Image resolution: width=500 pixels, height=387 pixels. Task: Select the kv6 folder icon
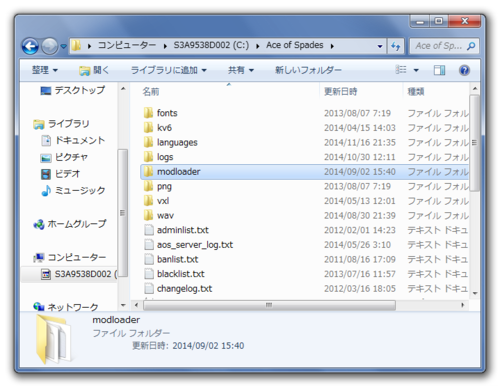[x=148, y=128]
